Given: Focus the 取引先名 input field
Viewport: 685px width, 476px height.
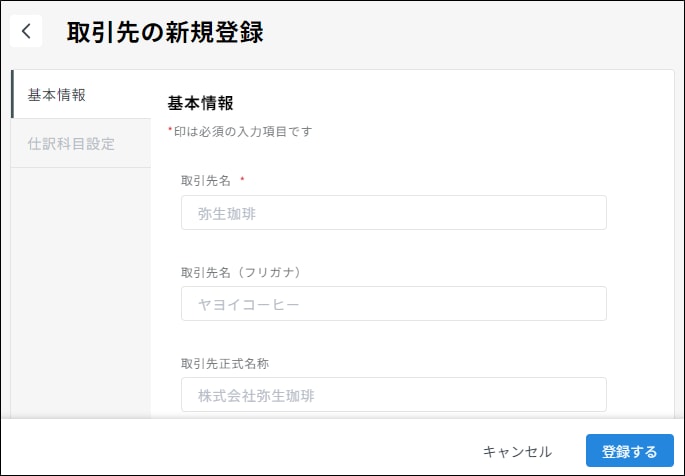Looking at the screenshot, I should [394, 213].
